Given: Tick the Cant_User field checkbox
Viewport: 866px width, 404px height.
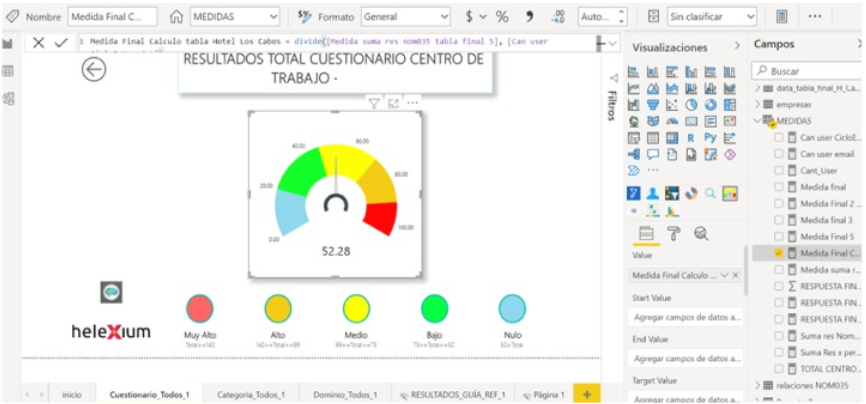Looking at the screenshot, I should 779,171.
